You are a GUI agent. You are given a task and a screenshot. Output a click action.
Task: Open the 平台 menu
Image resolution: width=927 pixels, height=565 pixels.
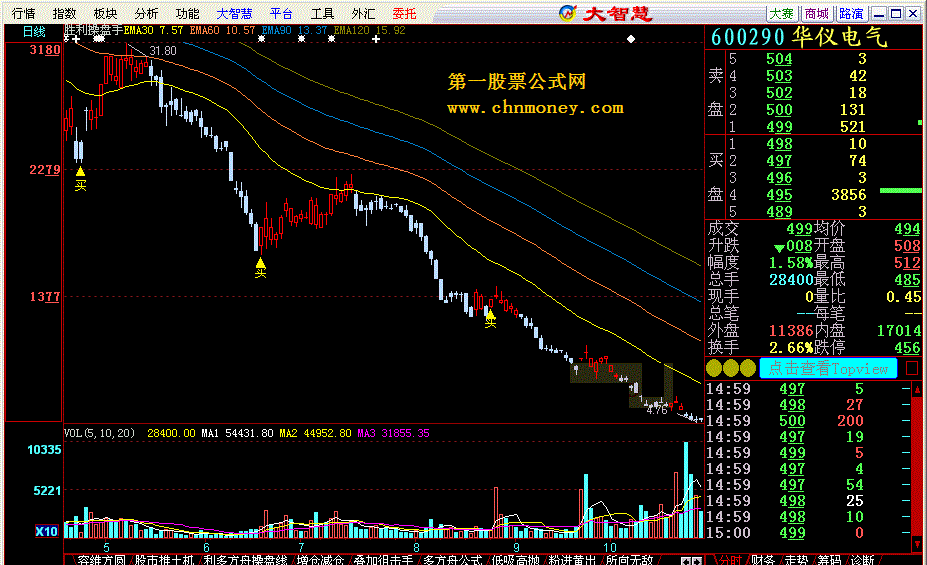(281, 14)
